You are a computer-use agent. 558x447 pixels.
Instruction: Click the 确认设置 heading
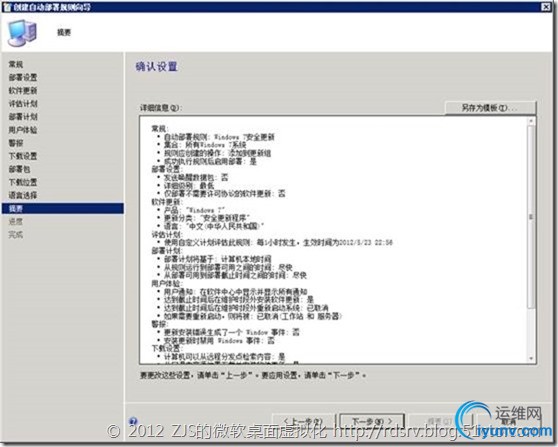coord(157,67)
